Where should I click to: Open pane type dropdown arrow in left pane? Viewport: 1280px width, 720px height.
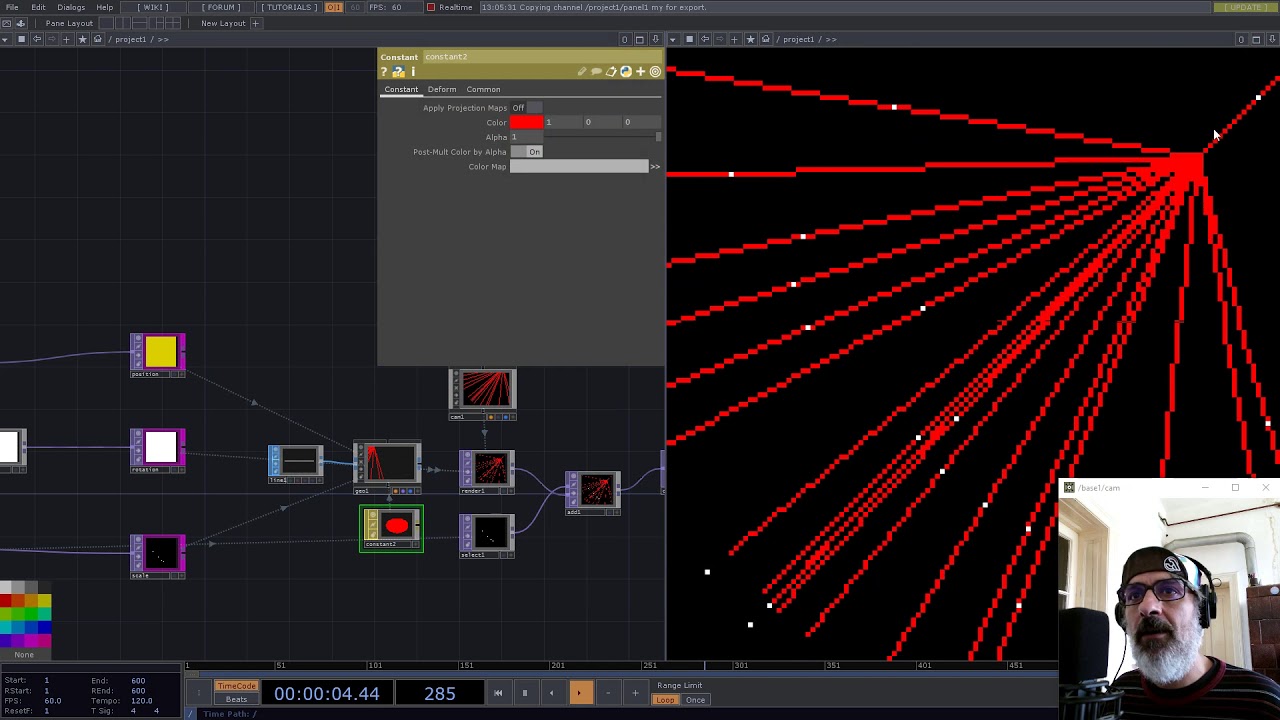pyautogui.click(x=7, y=39)
